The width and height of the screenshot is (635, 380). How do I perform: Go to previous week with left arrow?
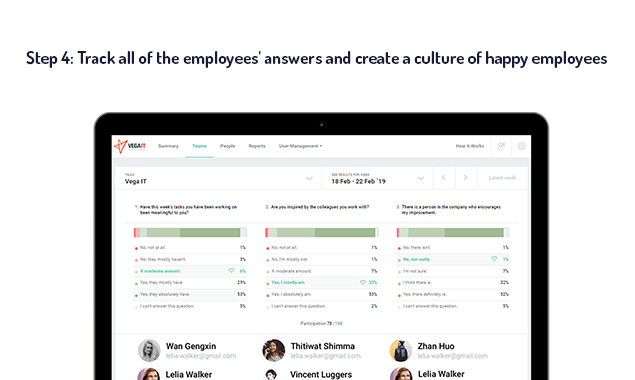pos(444,178)
